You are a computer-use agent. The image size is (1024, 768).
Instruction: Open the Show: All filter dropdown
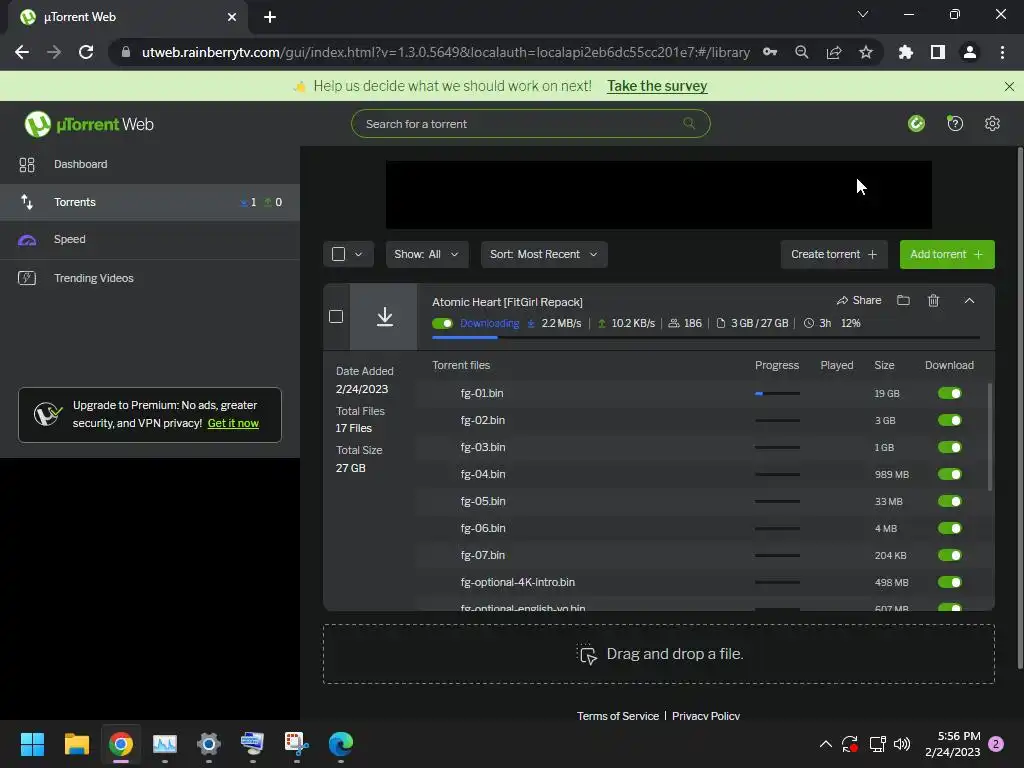click(x=427, y=254)
